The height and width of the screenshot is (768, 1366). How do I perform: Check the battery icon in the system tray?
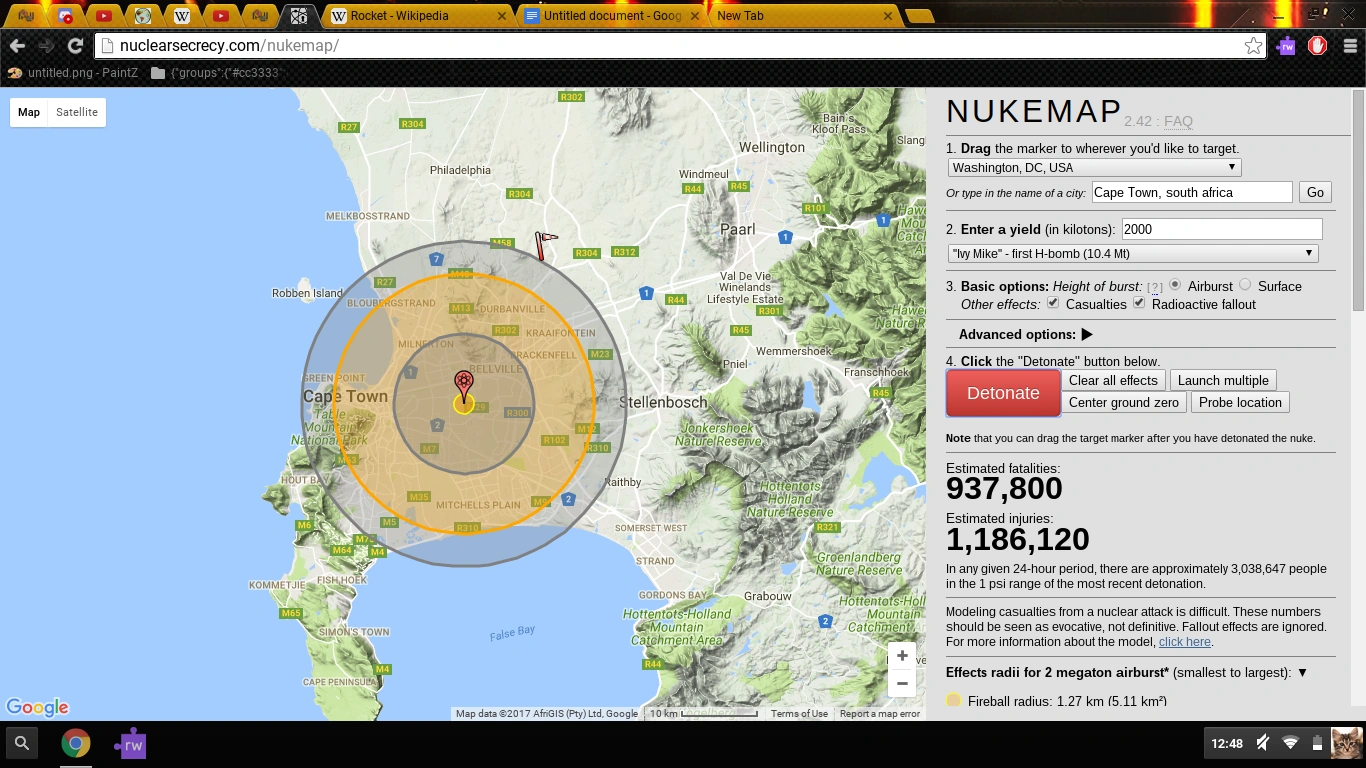[1317, 743]
